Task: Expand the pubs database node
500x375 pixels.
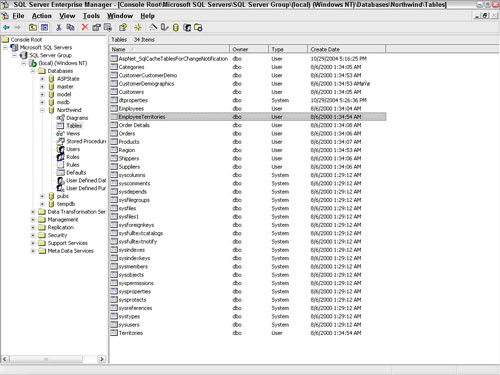Action: [42, 196]
